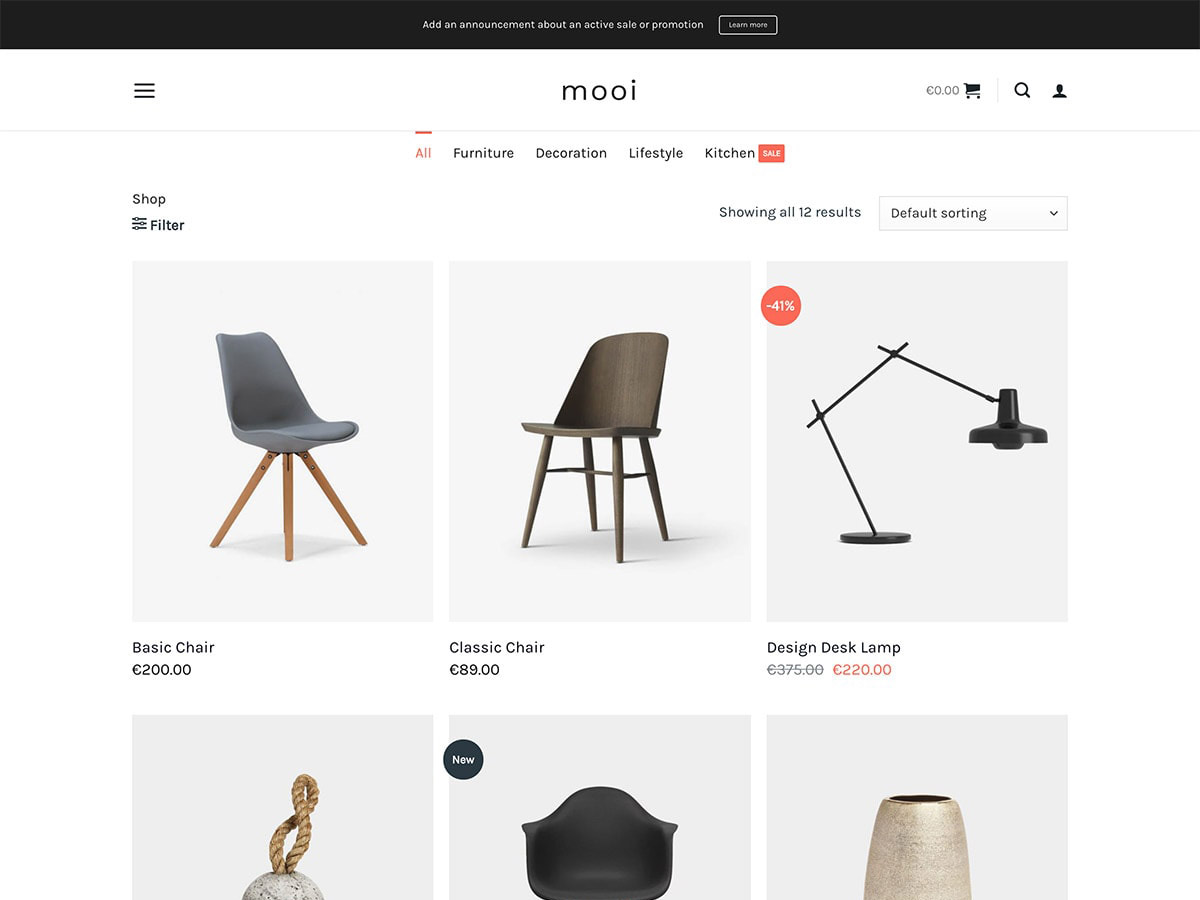Open the user account icon
The width and height of the screenshot is (1200, 900).
pos(1060,91)
